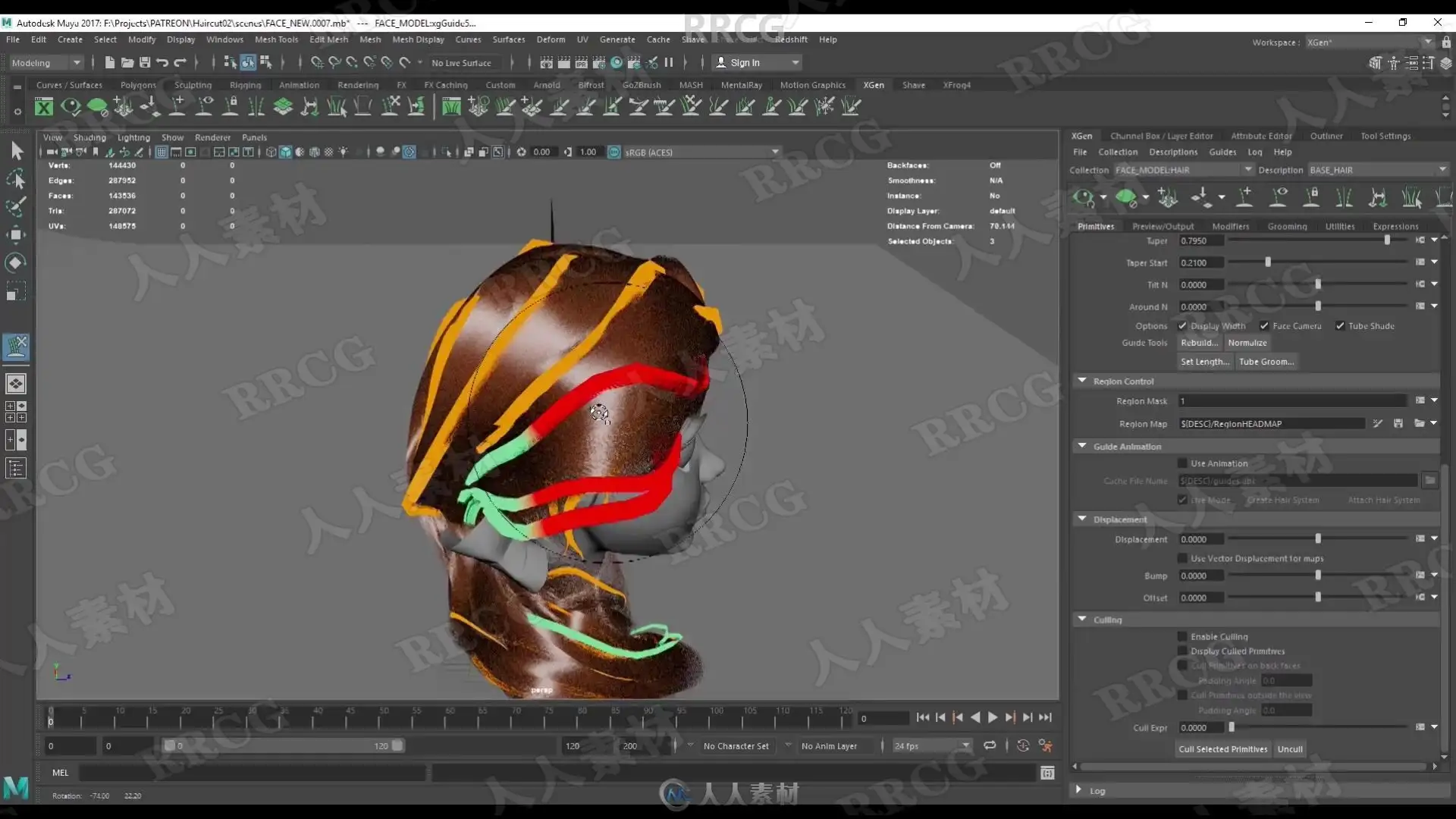Toggle the Face Camera checkbox

coord(1264,326)
